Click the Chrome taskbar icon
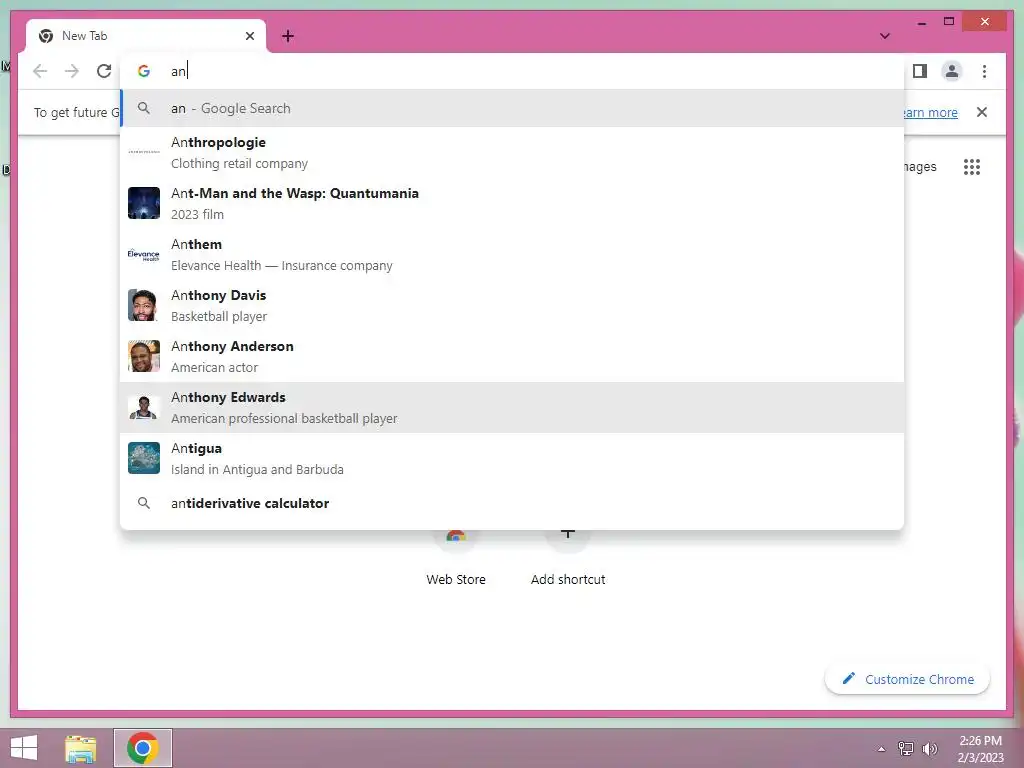 143,748
